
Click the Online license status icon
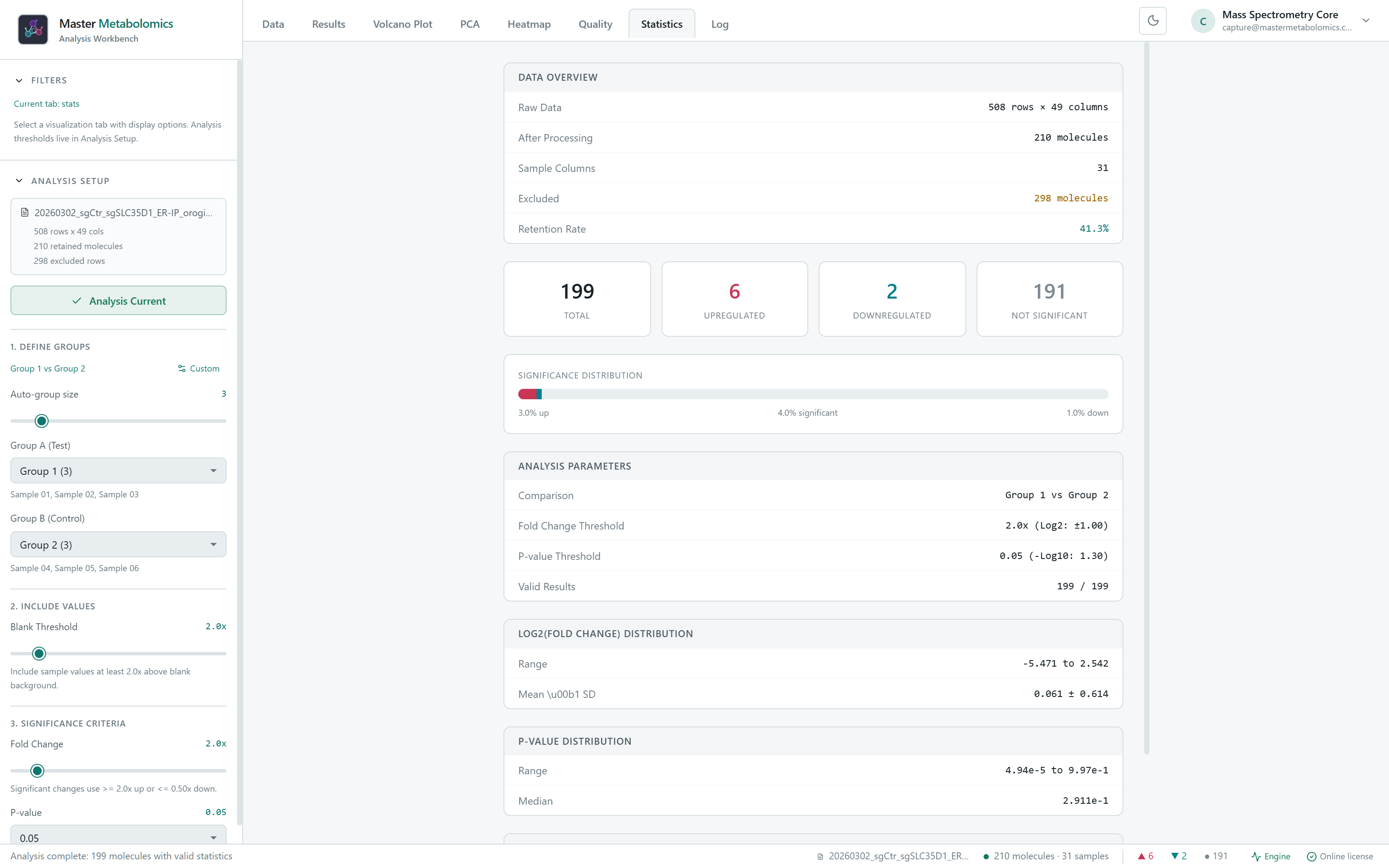coord(1311,856)
